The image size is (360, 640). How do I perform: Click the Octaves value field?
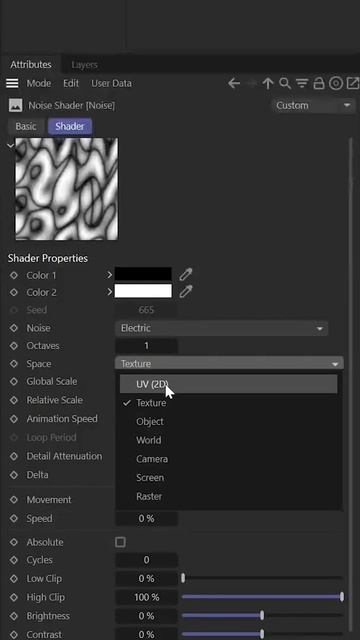[x=147, y=346]
